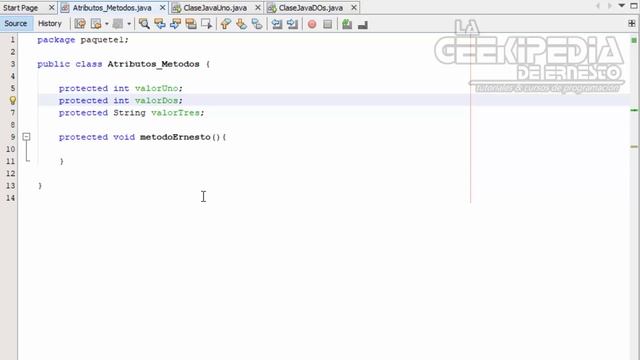Click Shift Line Left icon

point(277,24)
